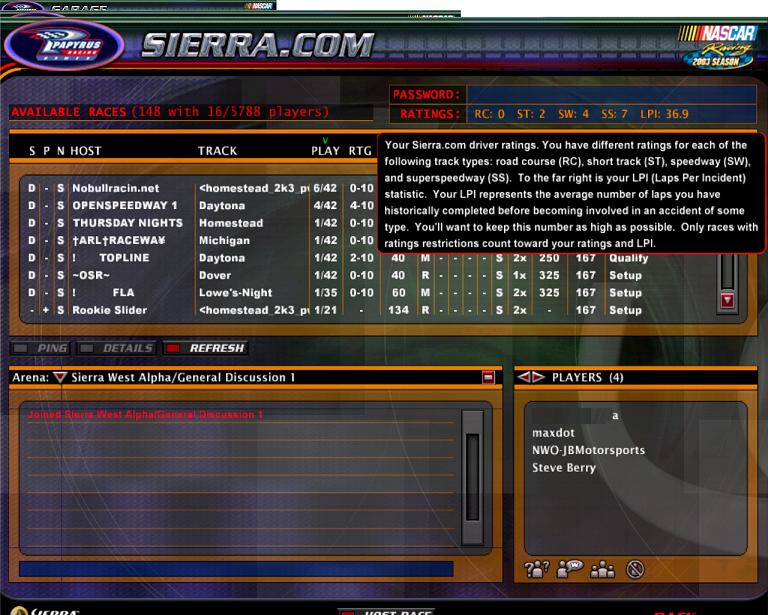Click 1/35 player count
Screen dimensions: 768x615
pos(325,292)
